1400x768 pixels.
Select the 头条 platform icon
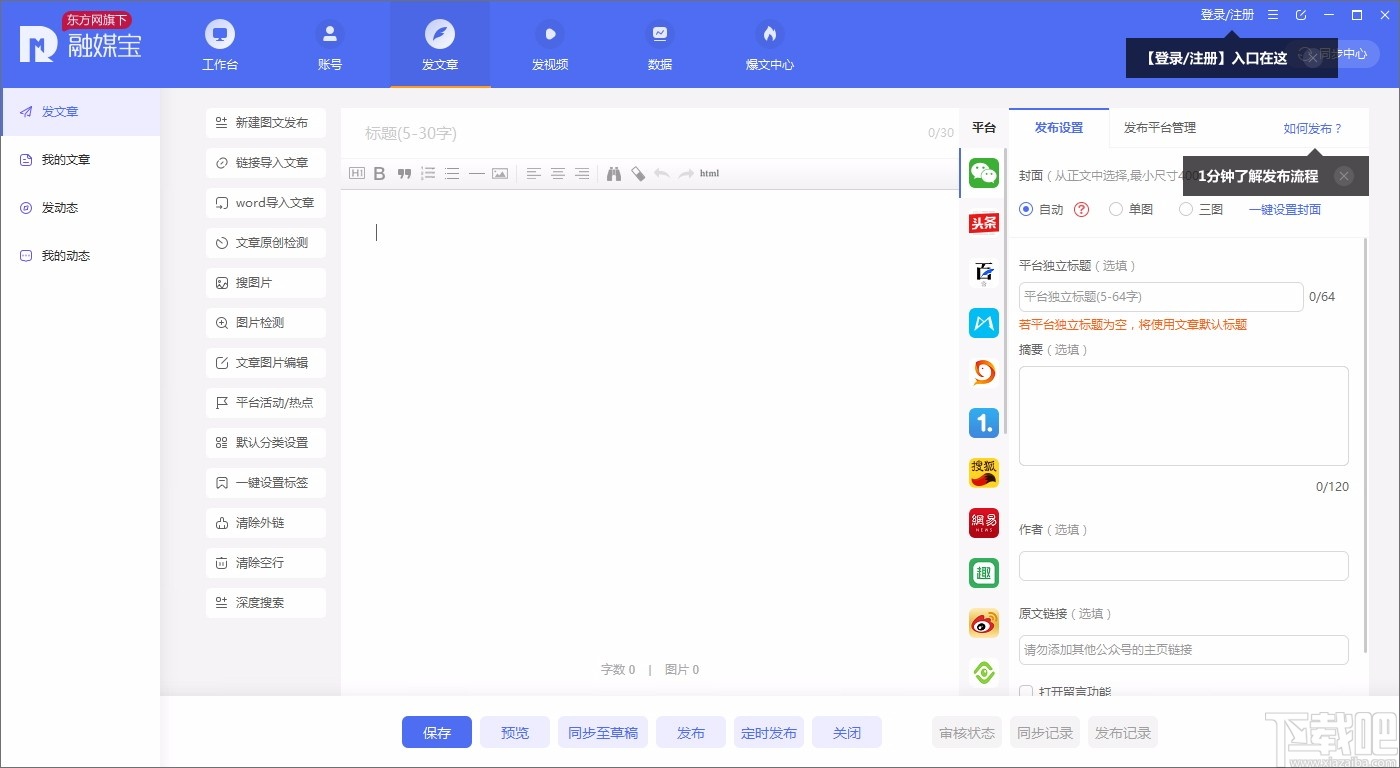(x=983, y=222)
